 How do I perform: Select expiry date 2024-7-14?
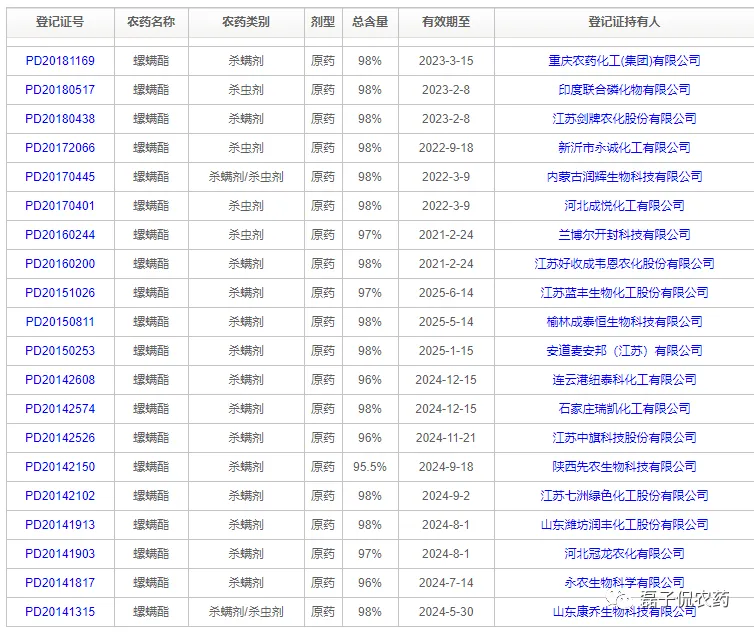[446, 583]
